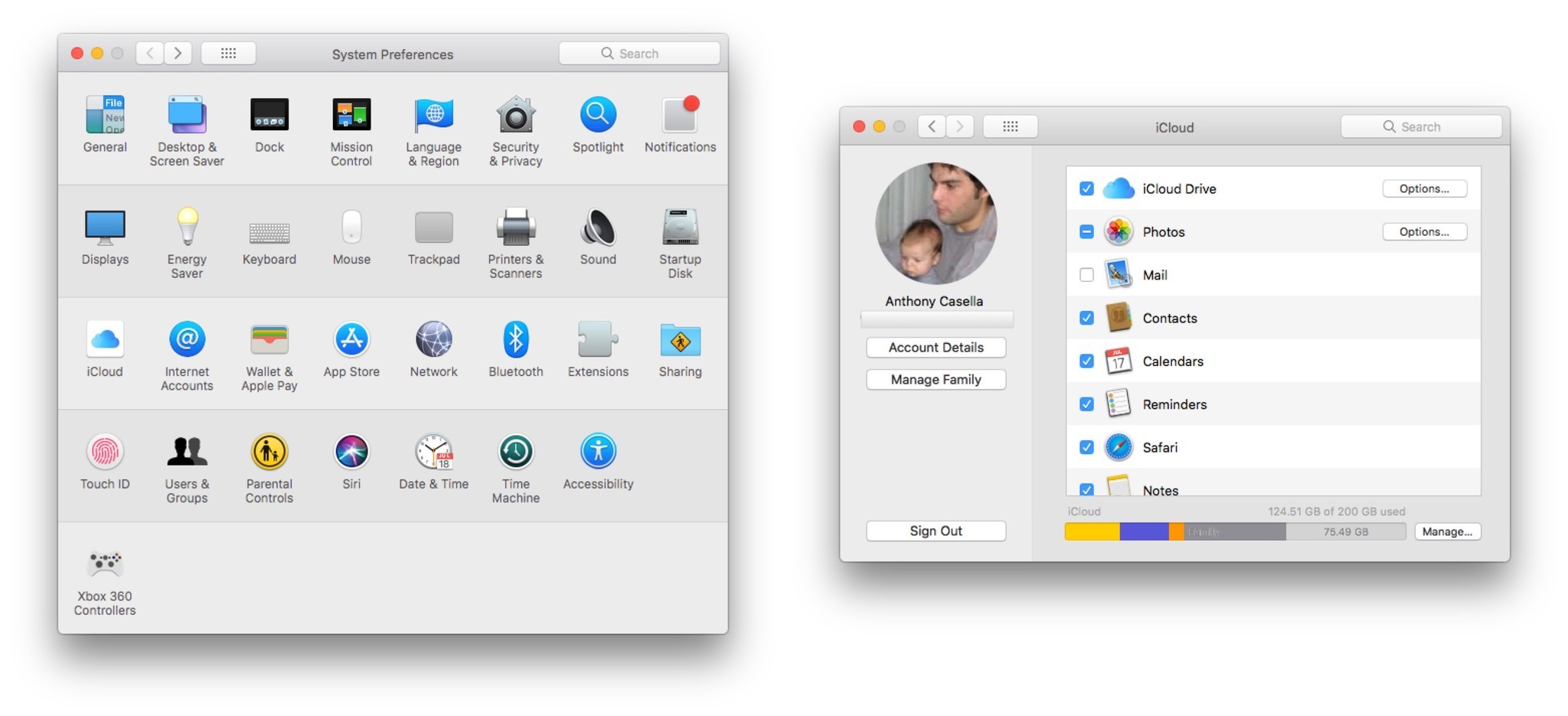Image resolution: width=1568 pixels, height=716 pixels.
Task: Click the Account Details button
Action: 936,348
